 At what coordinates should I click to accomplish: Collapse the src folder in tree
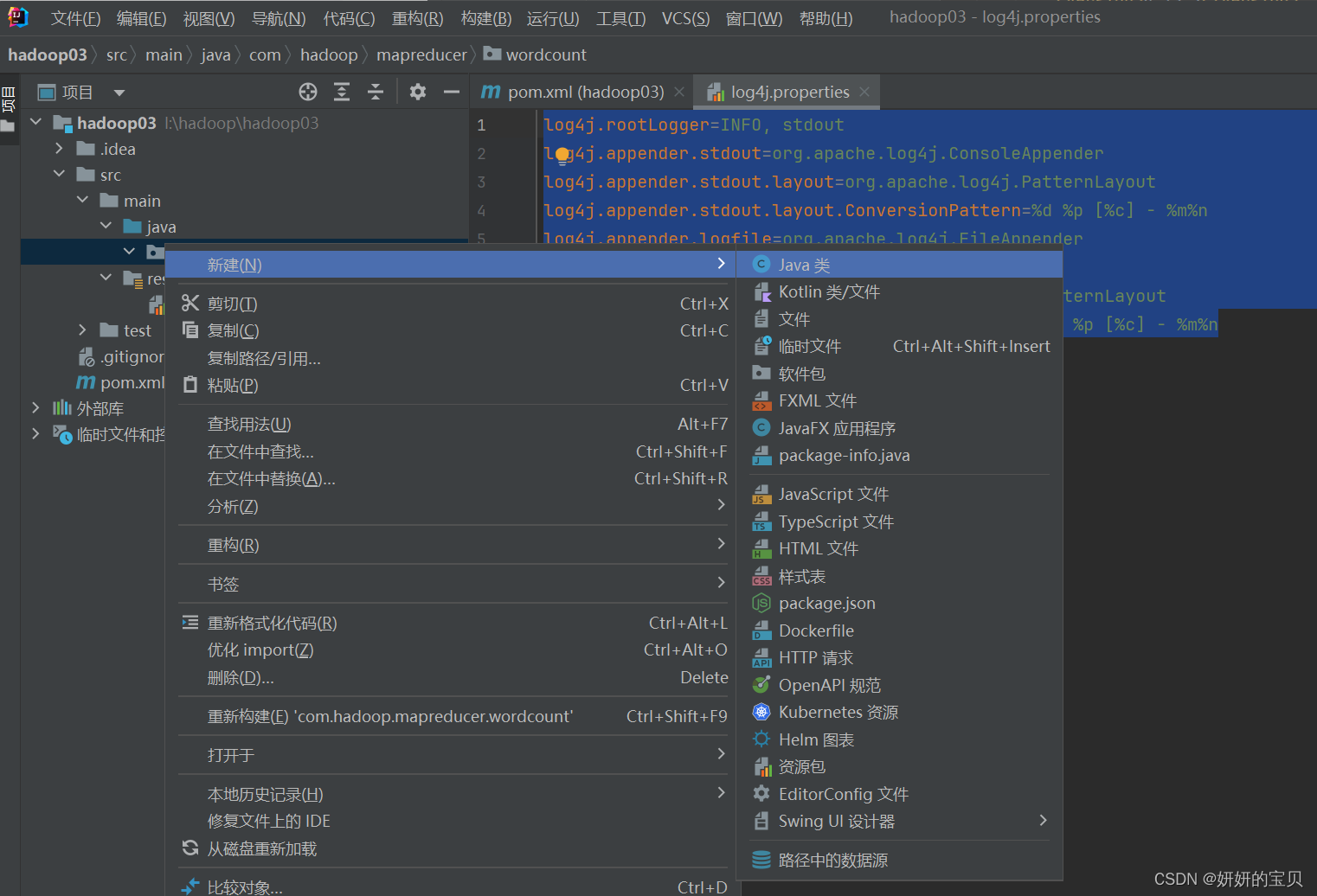59,174
